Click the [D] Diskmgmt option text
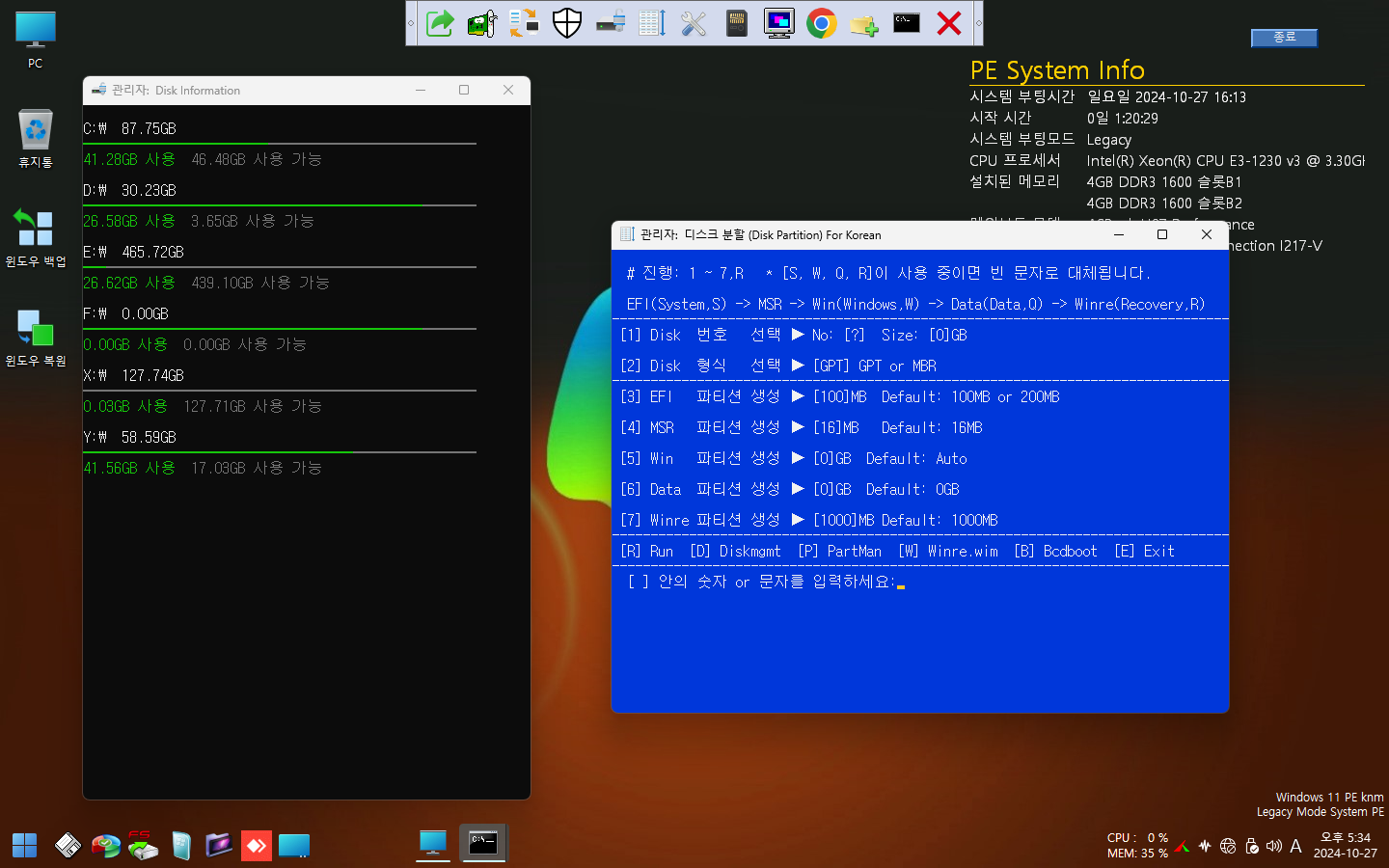1389x868 pixels. [735, 551]
